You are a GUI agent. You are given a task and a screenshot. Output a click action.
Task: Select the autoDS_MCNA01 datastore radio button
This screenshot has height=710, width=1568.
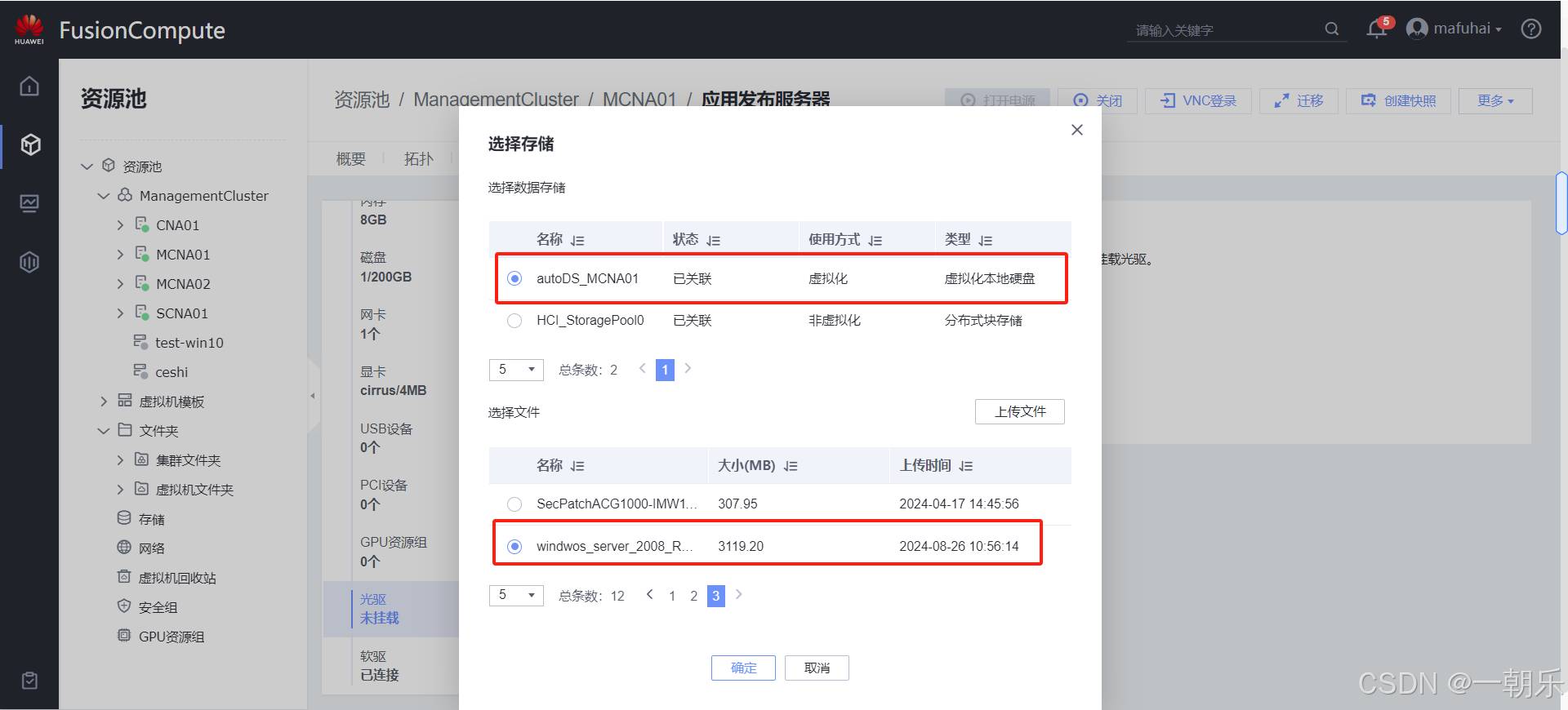coord(514,278)
